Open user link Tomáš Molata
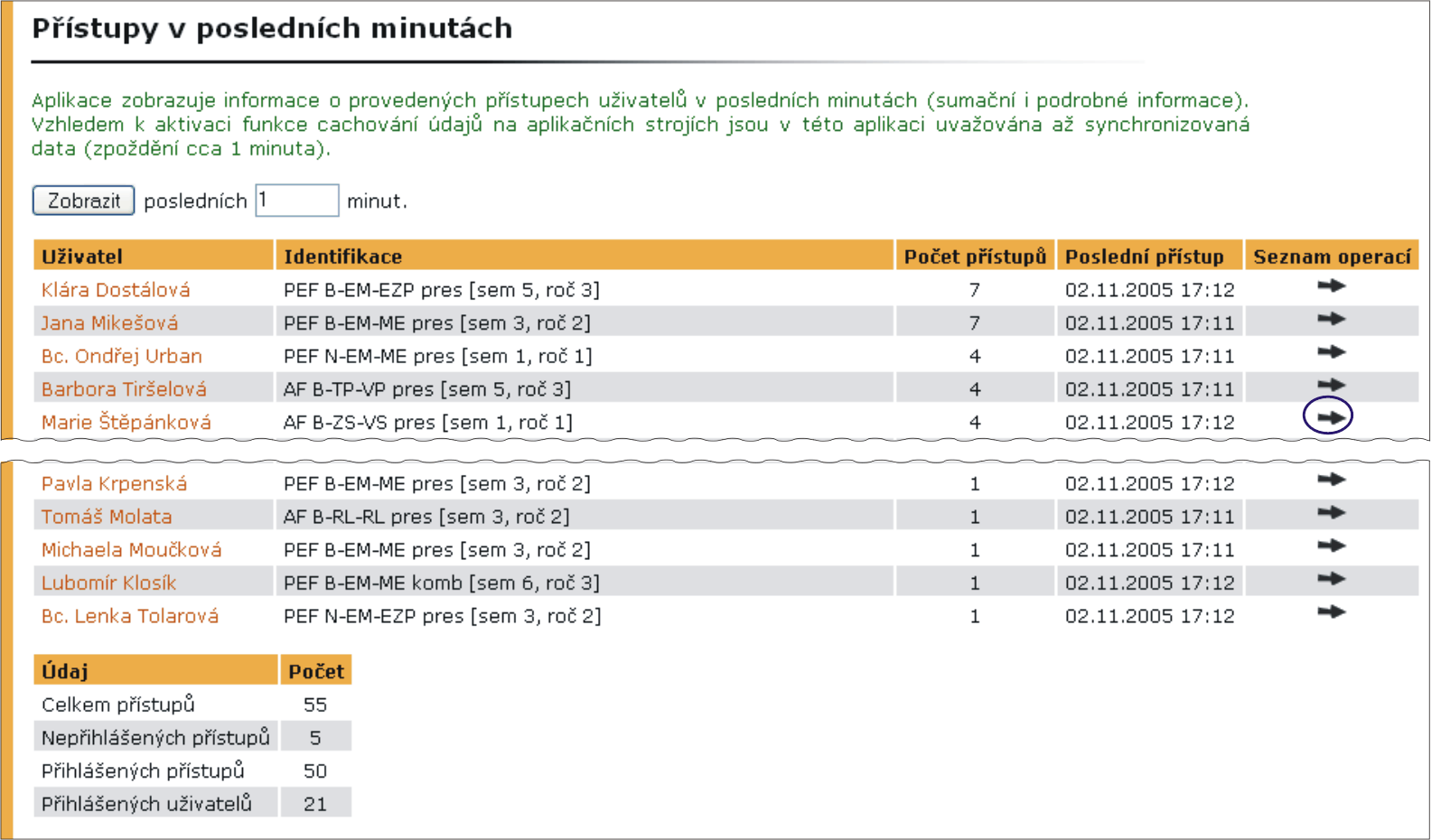1441x840 pixels. (107, 517)
